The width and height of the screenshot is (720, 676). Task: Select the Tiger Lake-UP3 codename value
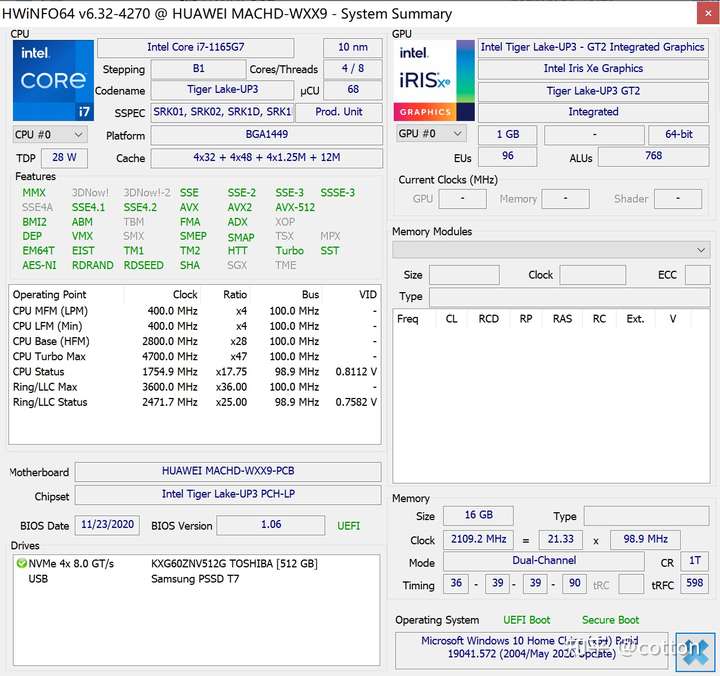coord(222,90)
